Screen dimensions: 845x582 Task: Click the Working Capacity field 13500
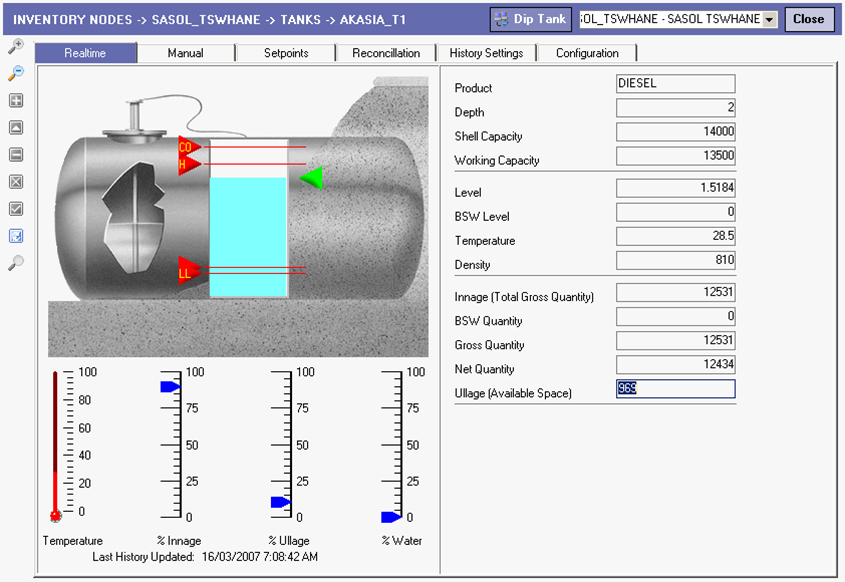tap(676, 156)
